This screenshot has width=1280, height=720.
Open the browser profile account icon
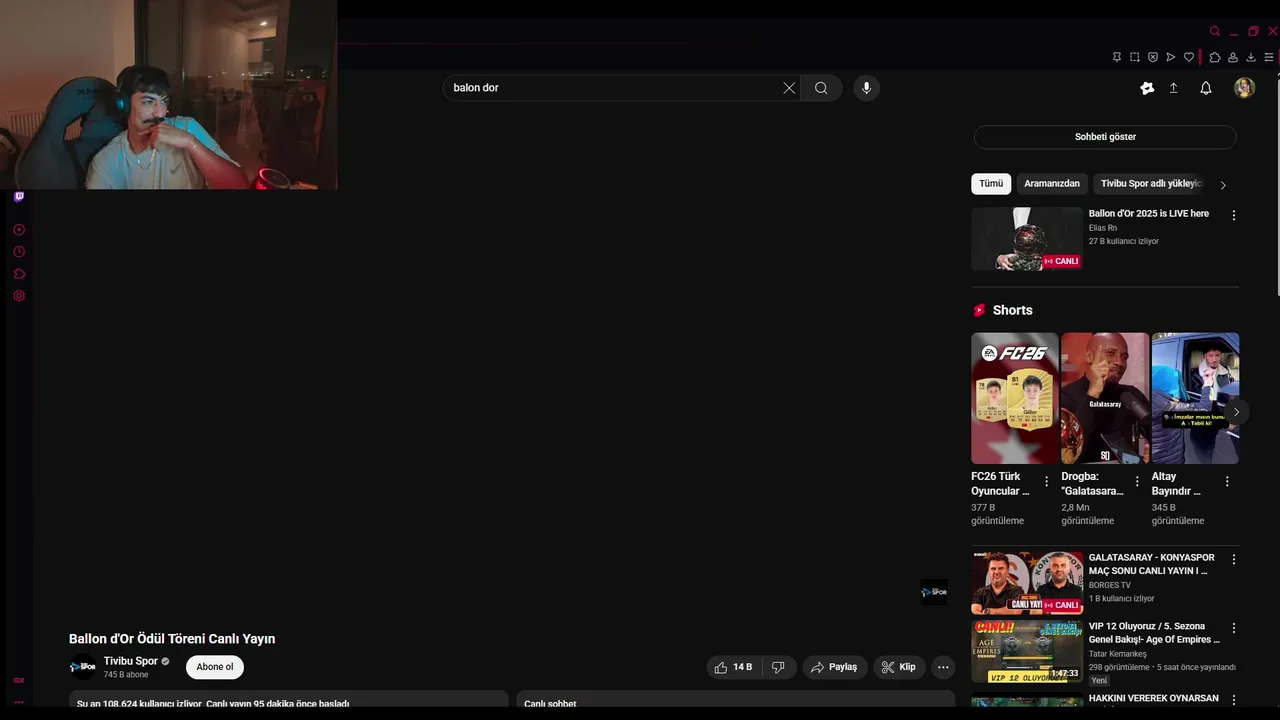coord(1233,57)
